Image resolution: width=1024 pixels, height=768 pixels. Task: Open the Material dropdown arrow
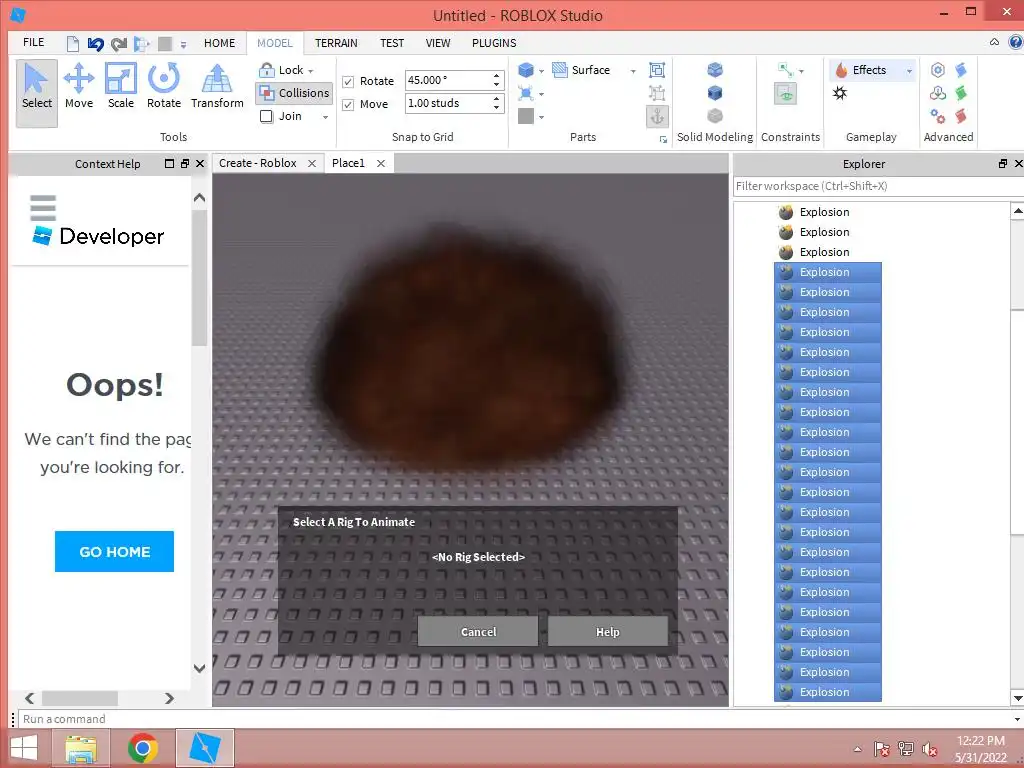541,94
